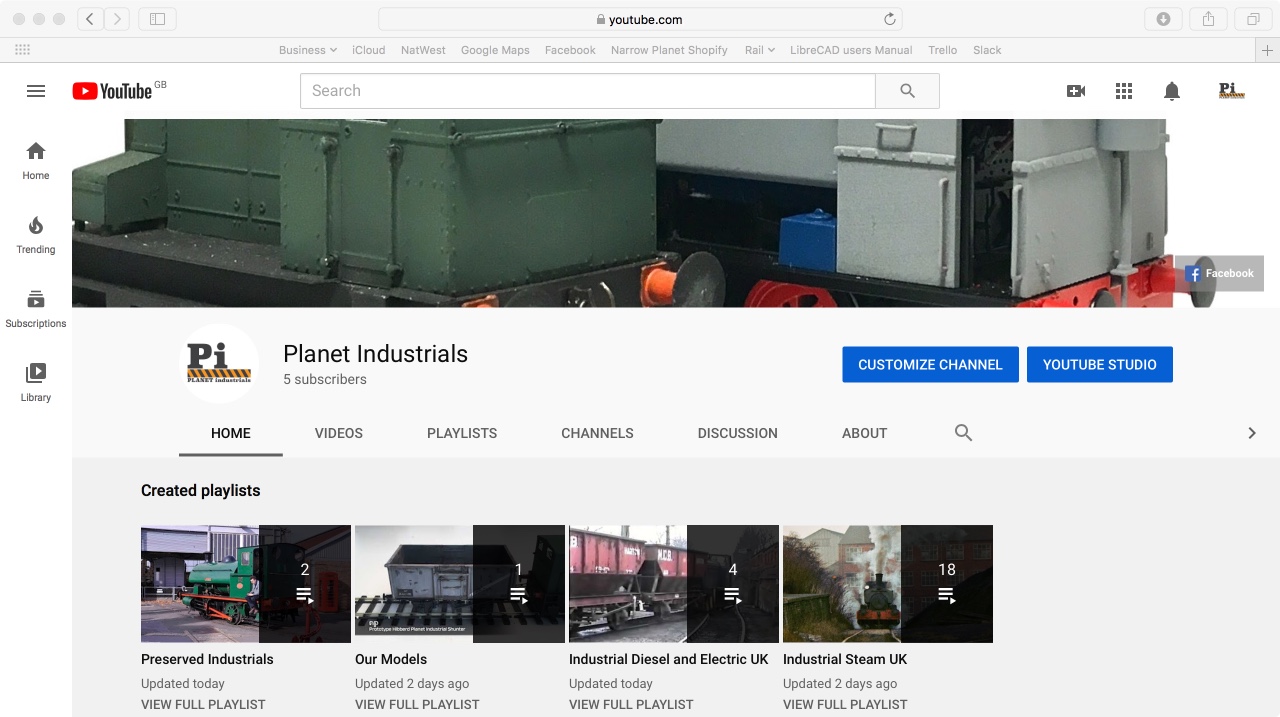1280x717 pixels.
Task: Expand the Business bookmarks folder
Action: pyautogui.click(x=308, y=50)
